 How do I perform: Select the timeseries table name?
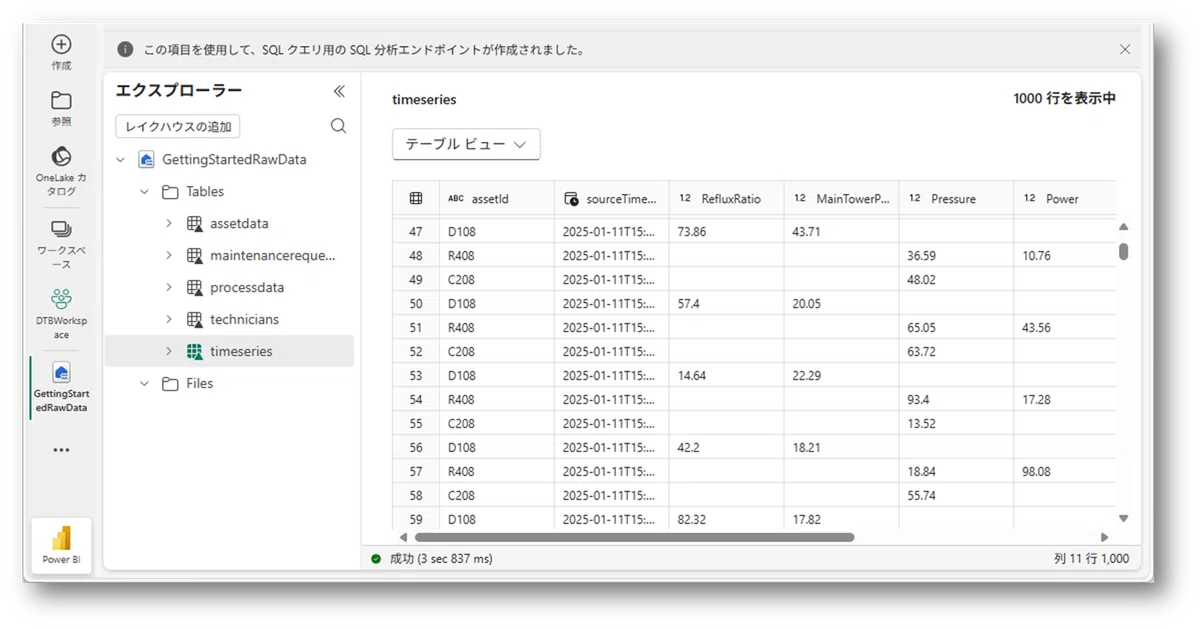(241, 351)
